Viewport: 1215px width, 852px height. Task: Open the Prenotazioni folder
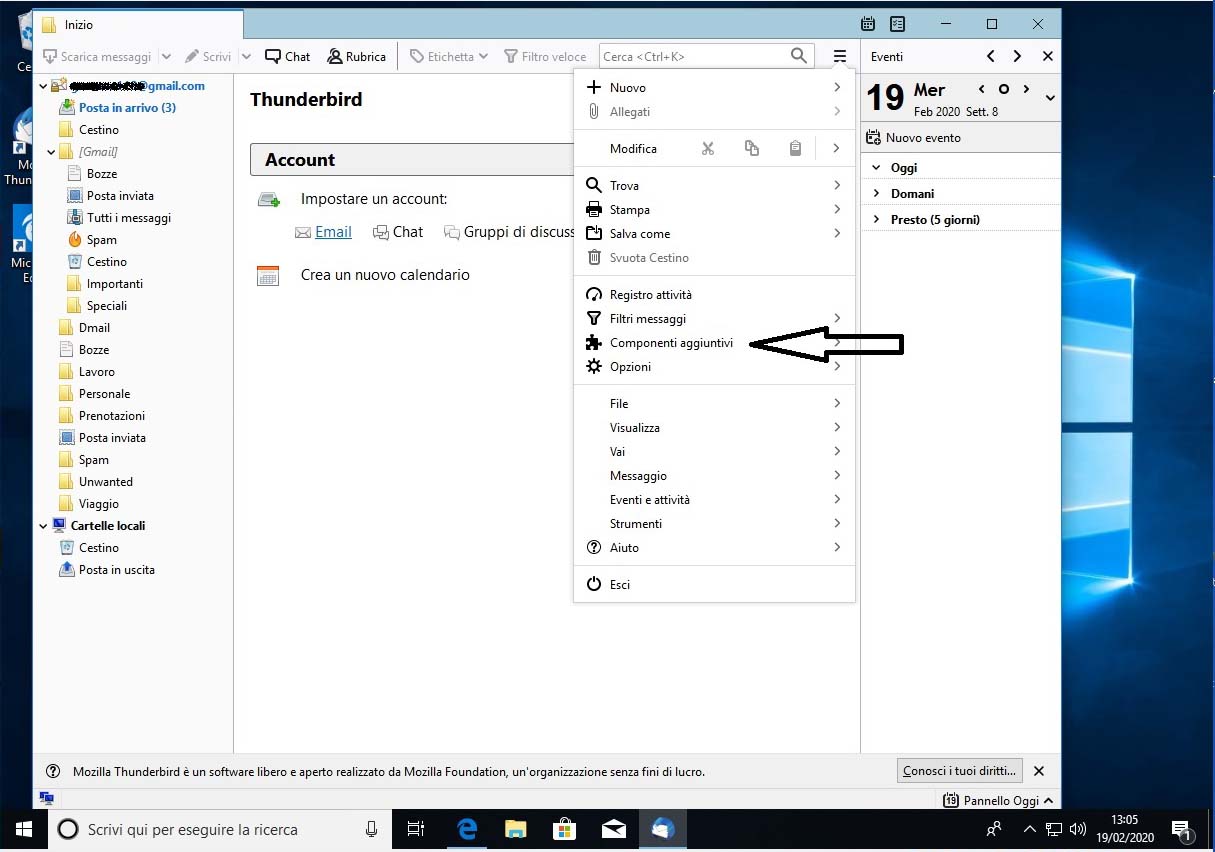(112, 416)
